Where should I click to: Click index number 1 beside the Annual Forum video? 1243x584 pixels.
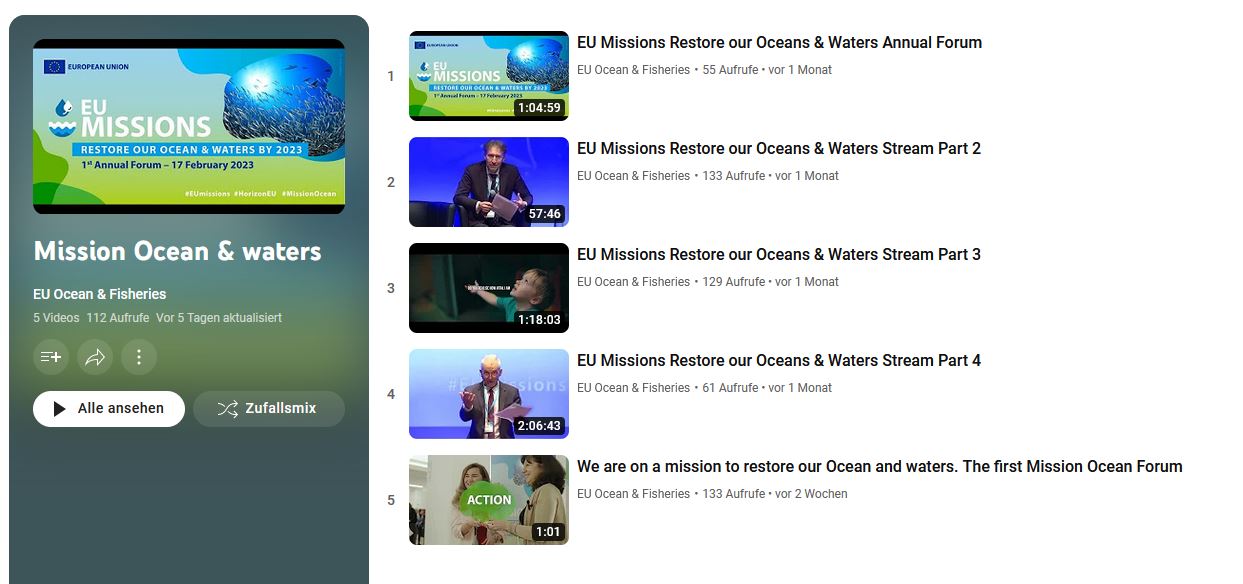pyautogui.click(x=391, y=76)
